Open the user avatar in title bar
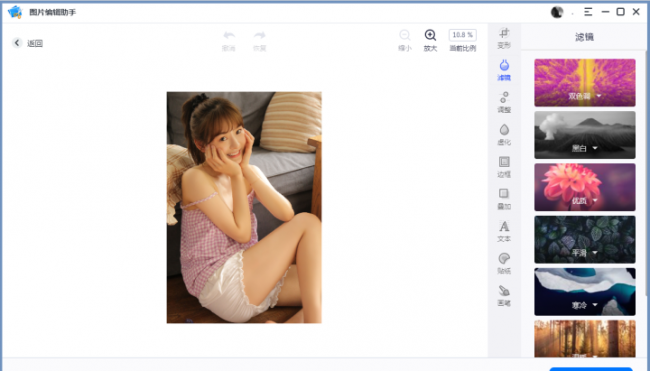 (x=557, y=12)
